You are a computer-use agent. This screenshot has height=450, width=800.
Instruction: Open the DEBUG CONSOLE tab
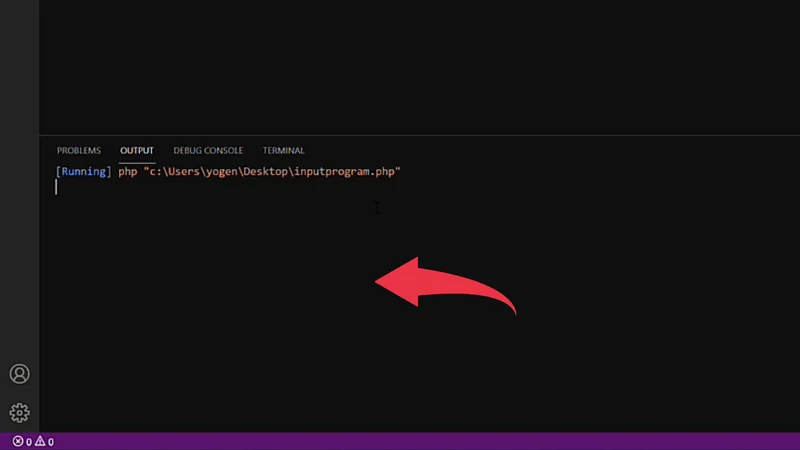208,151
